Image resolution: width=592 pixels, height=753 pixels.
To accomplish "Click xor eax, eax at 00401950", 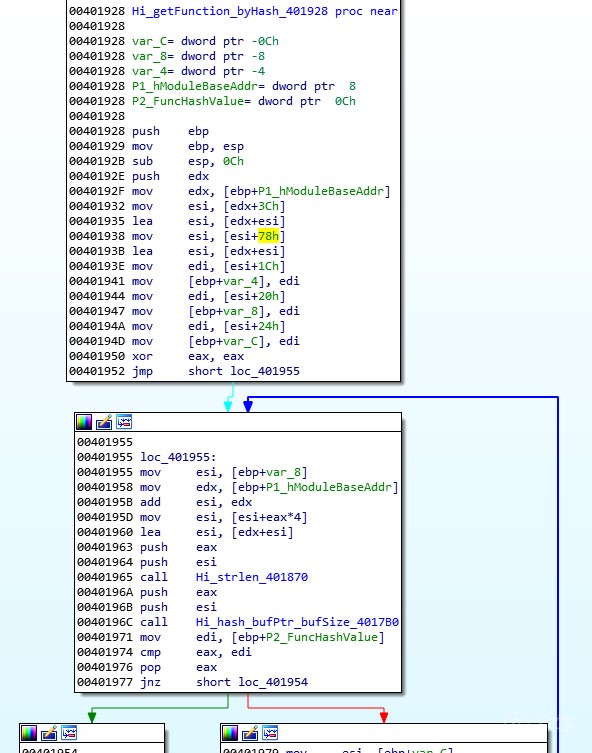I will click(x=188, y=356).
